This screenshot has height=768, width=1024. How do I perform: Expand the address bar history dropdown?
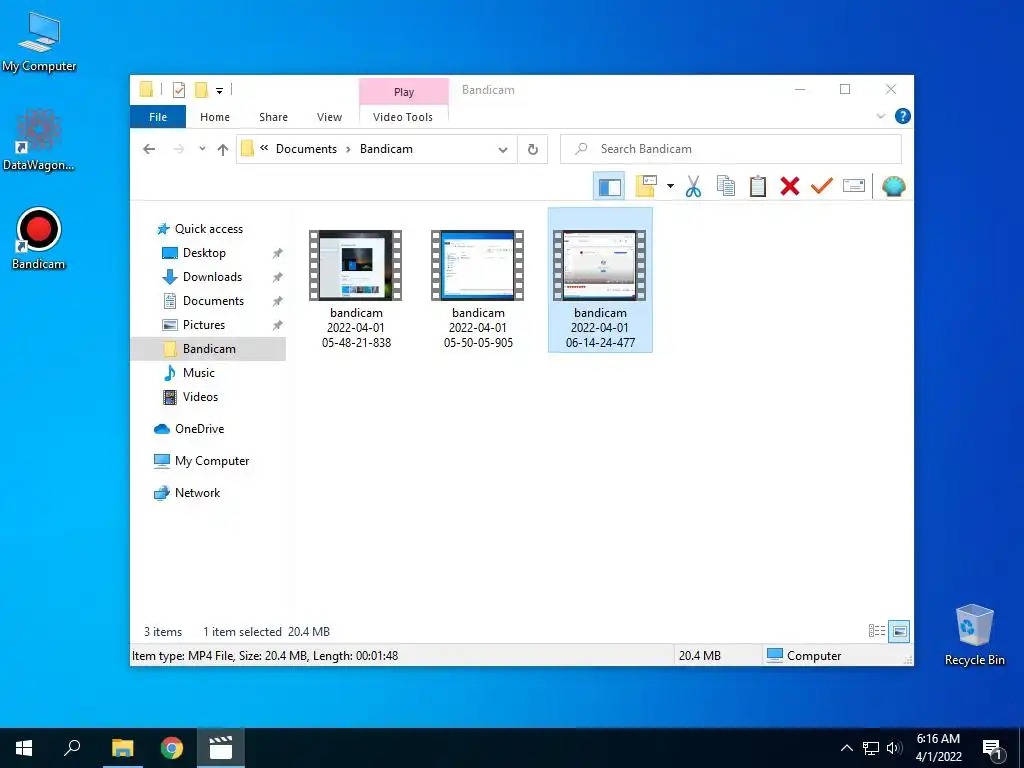[503, 150]
